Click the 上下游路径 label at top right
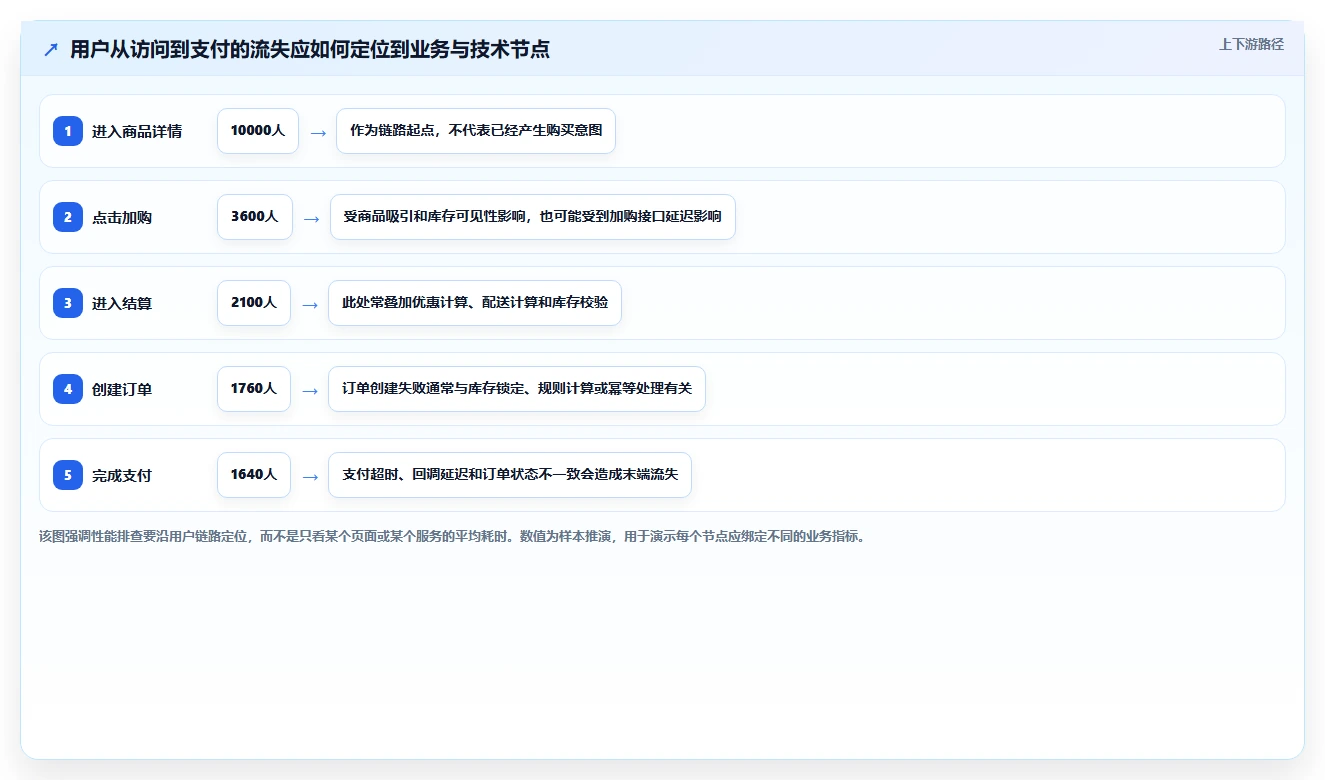Image resolution: width=1325 pixels, height=780 pixels. (1251, 45)
